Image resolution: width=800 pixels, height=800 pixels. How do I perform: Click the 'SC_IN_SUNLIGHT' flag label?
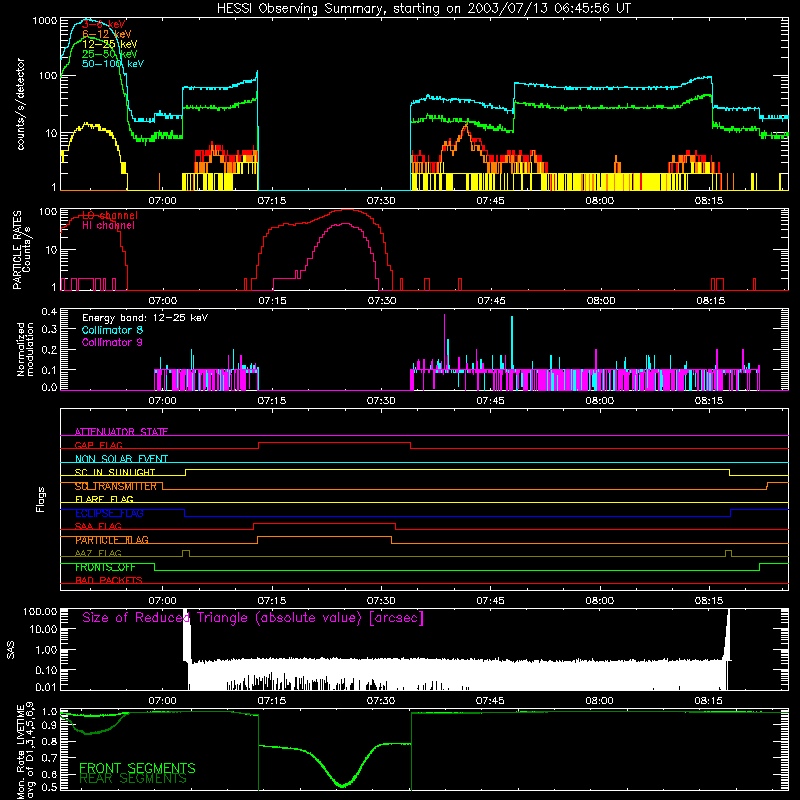[115, 472]
